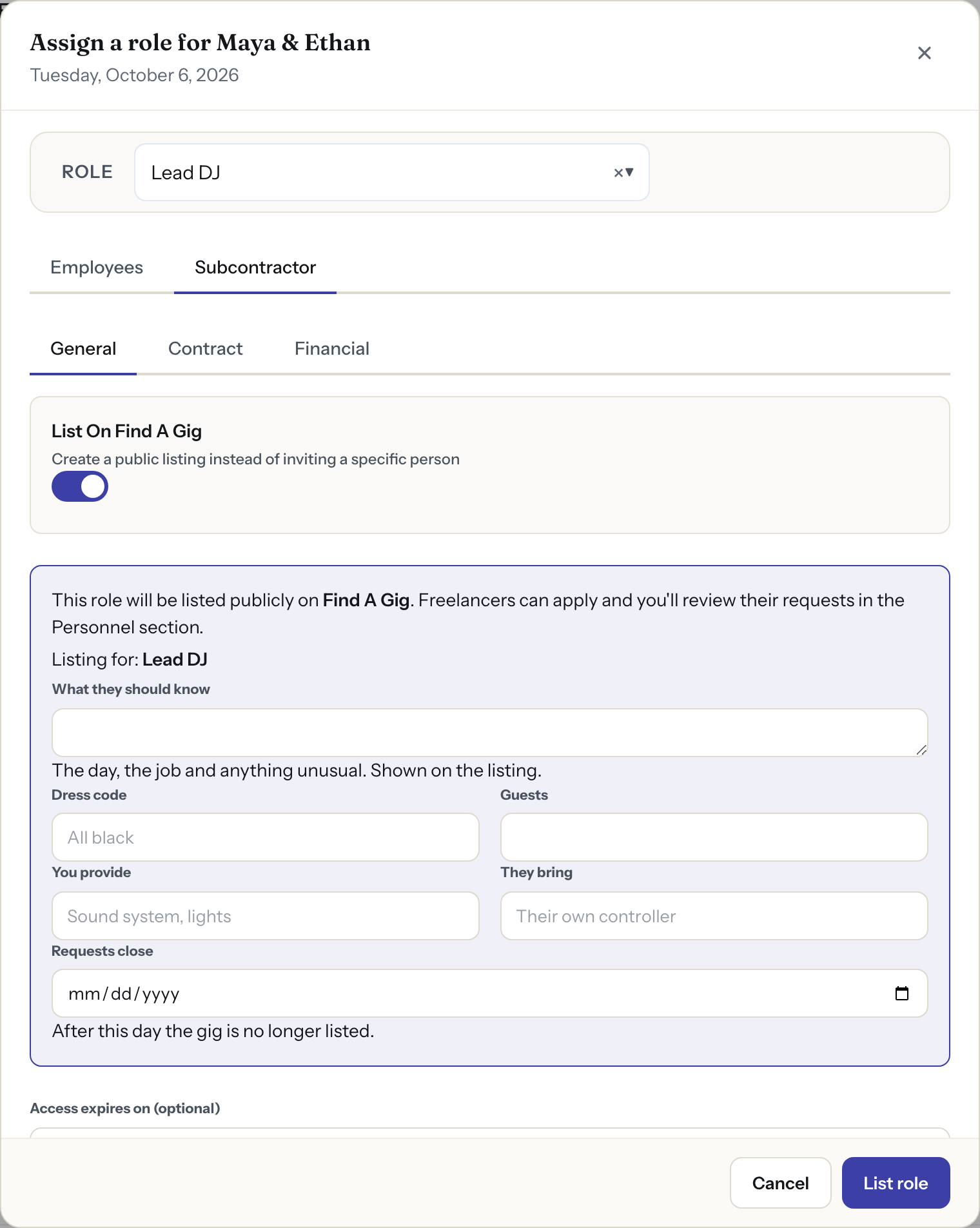Click the 'Assign a role for Maya & Ethan' title
This screenshot has width=980, height=1228.
tap(200, 43)
